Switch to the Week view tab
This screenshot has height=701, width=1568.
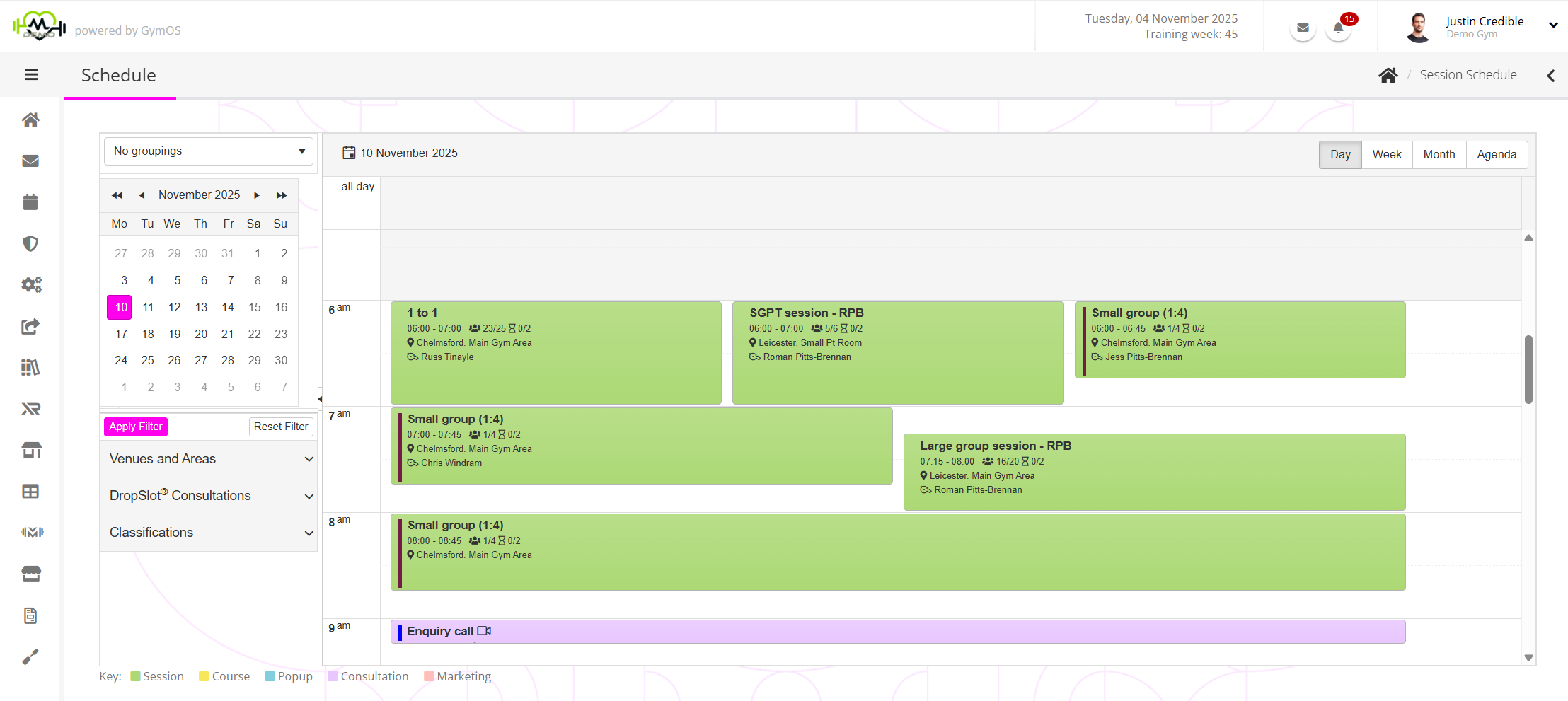coord(1386,155)
